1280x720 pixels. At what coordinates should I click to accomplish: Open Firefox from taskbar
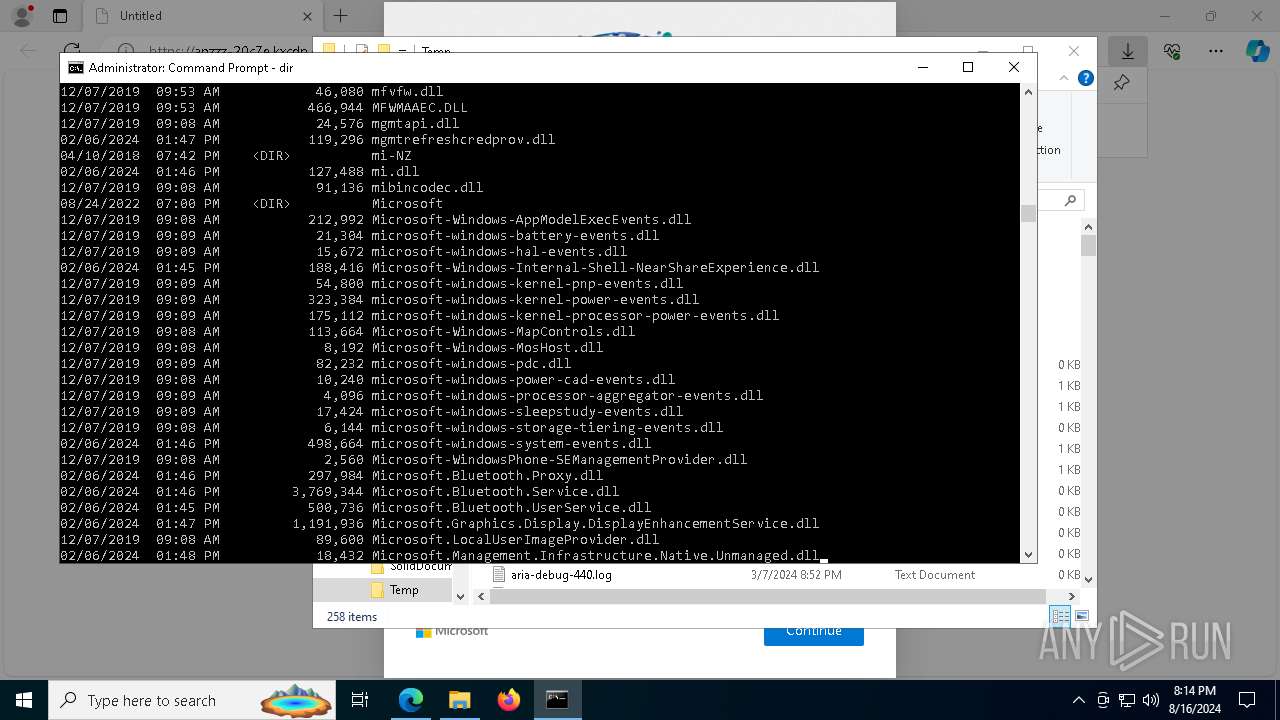pos(509,700)
